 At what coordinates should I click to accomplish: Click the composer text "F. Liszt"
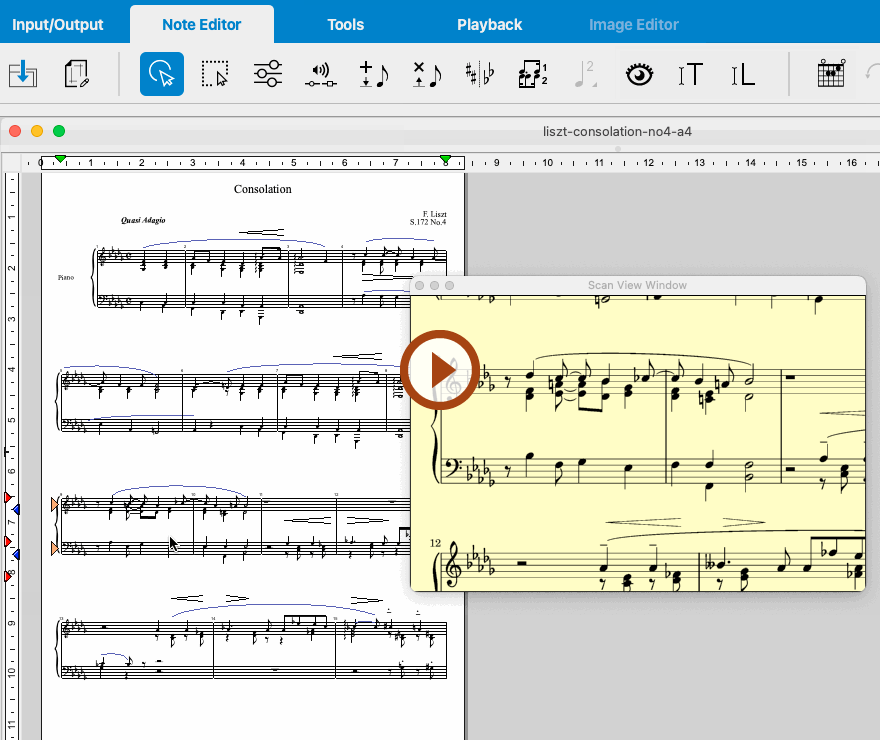(435, 214)
